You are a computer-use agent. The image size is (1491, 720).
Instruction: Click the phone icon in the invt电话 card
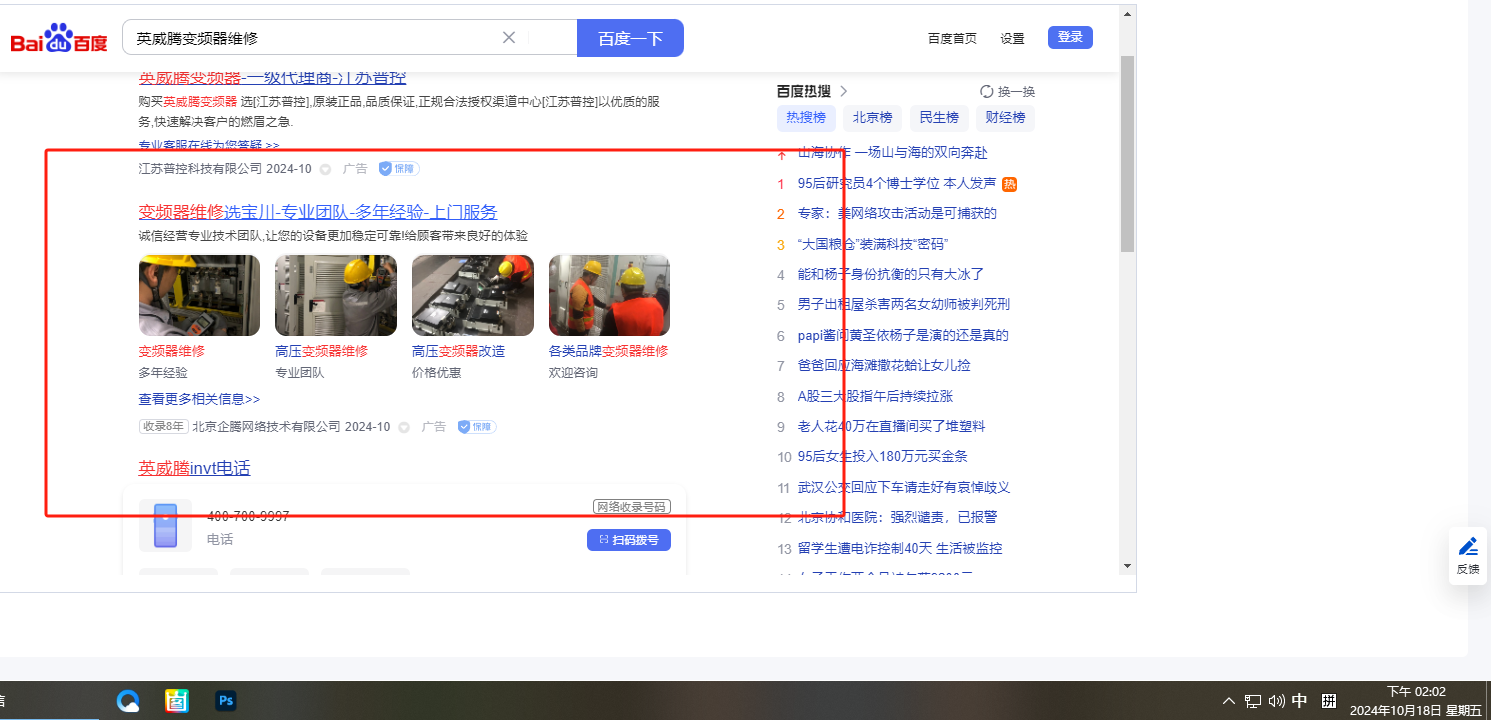[x=165, y=525]
